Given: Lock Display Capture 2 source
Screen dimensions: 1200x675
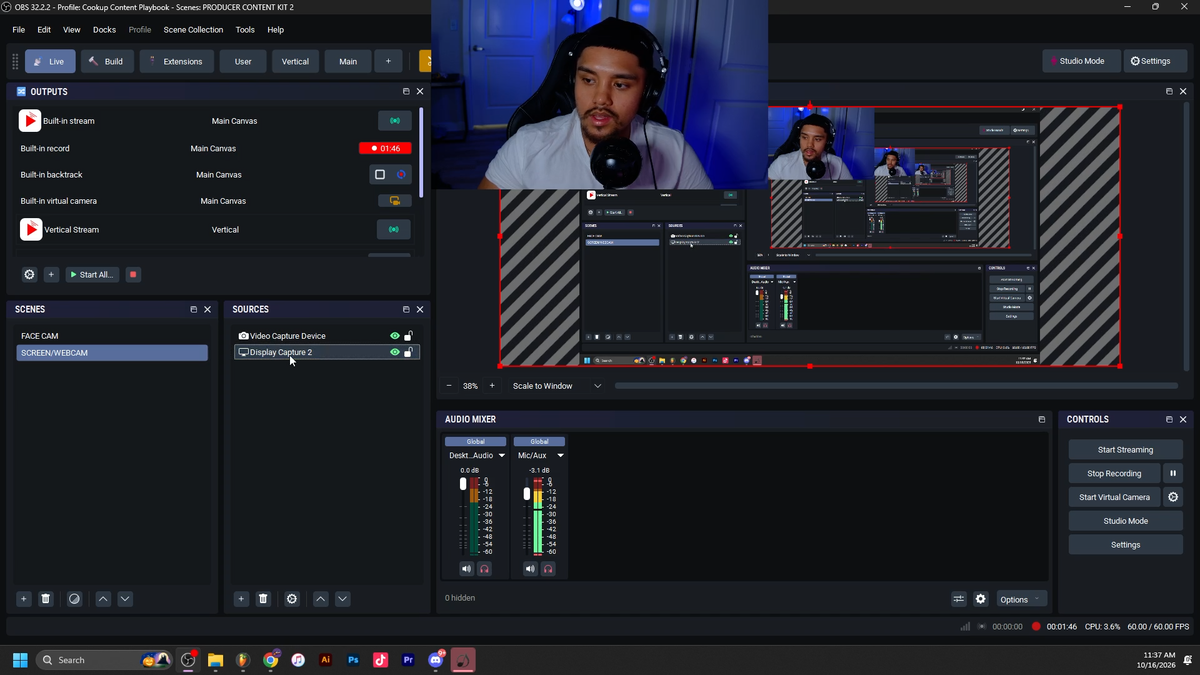Looking at the screenshot, I should (409, 352).
